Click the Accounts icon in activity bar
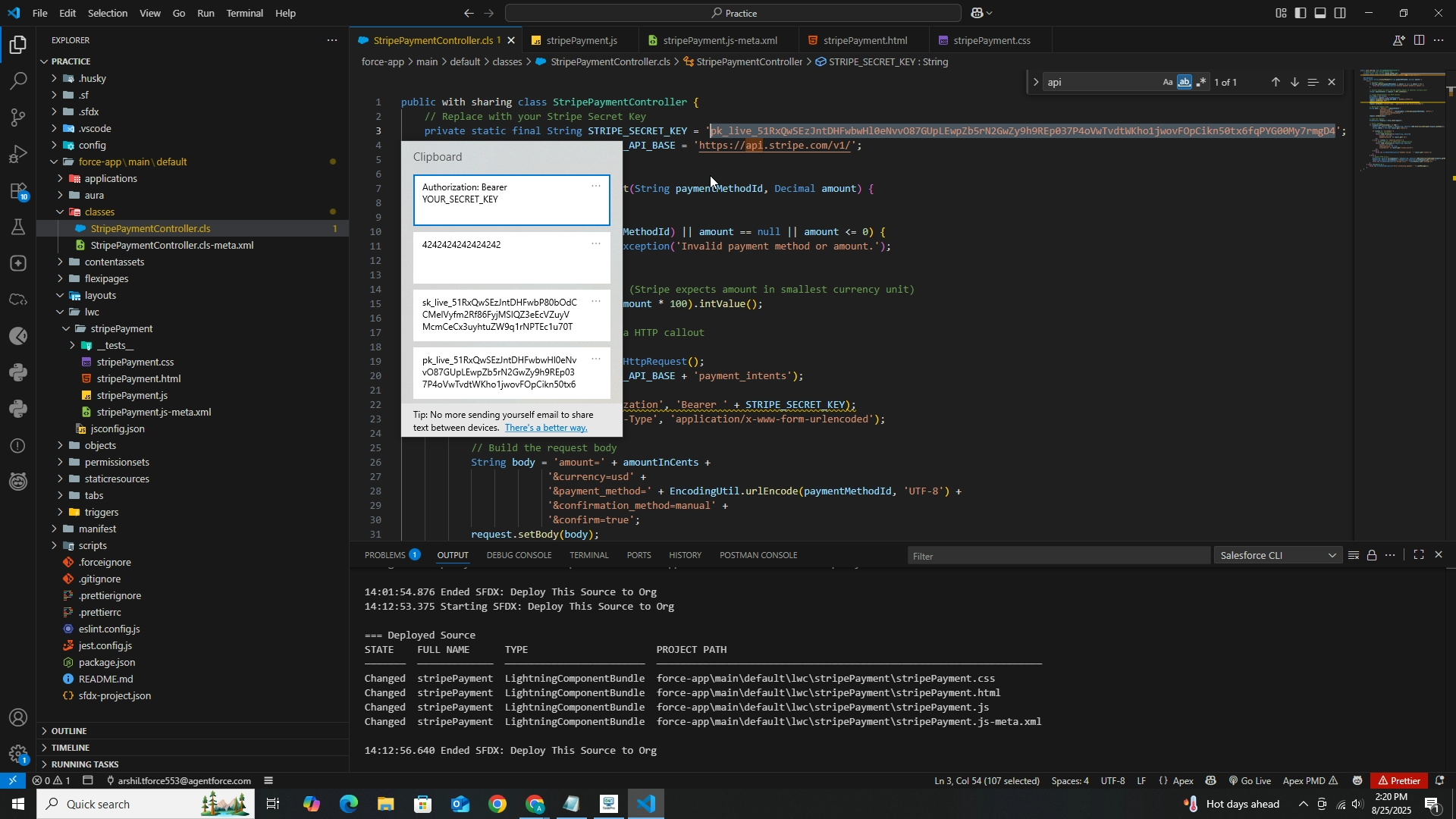 coord(18,717)
